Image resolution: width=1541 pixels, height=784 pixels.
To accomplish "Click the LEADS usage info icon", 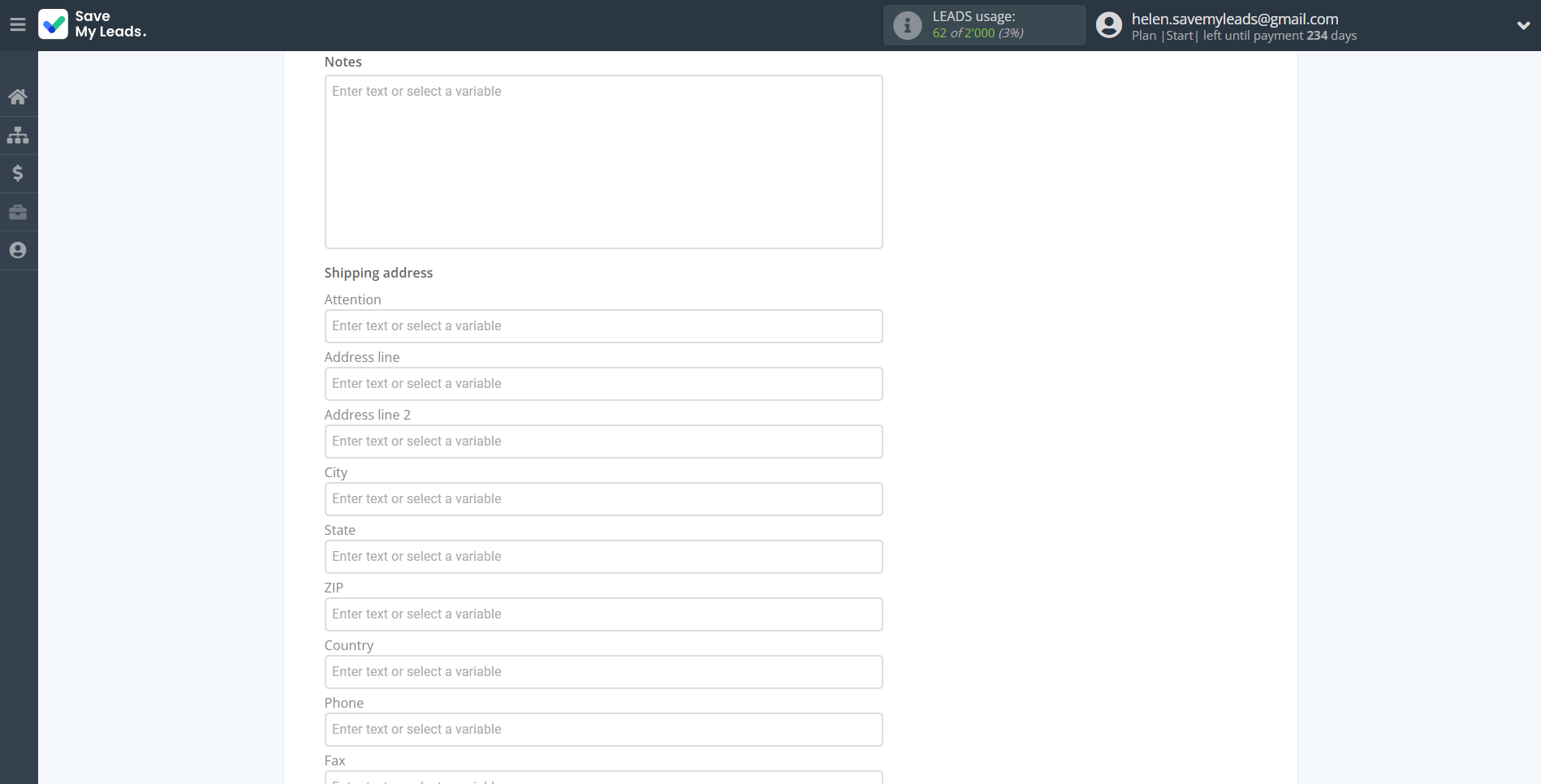I will tap(907, 25).
